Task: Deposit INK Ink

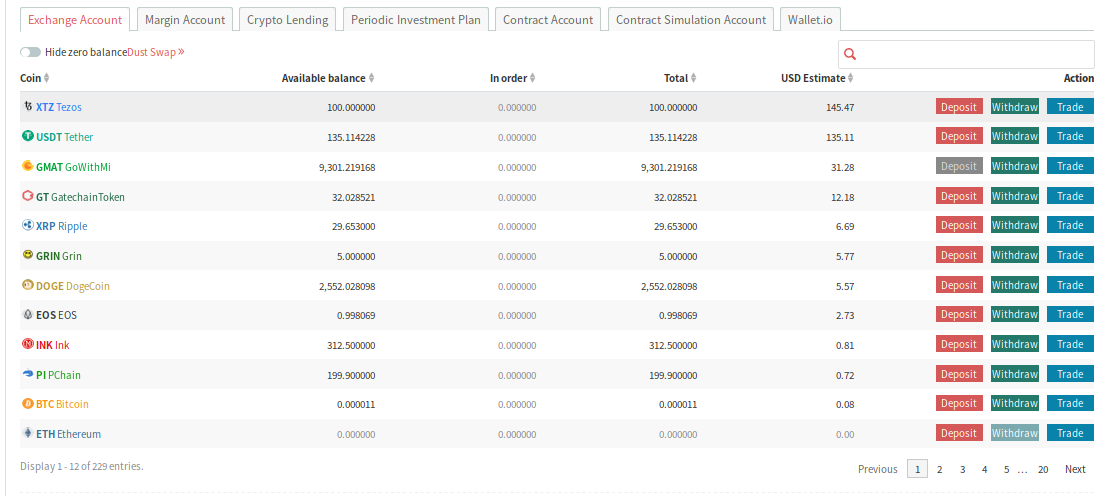Action: (x=959, y=344)
